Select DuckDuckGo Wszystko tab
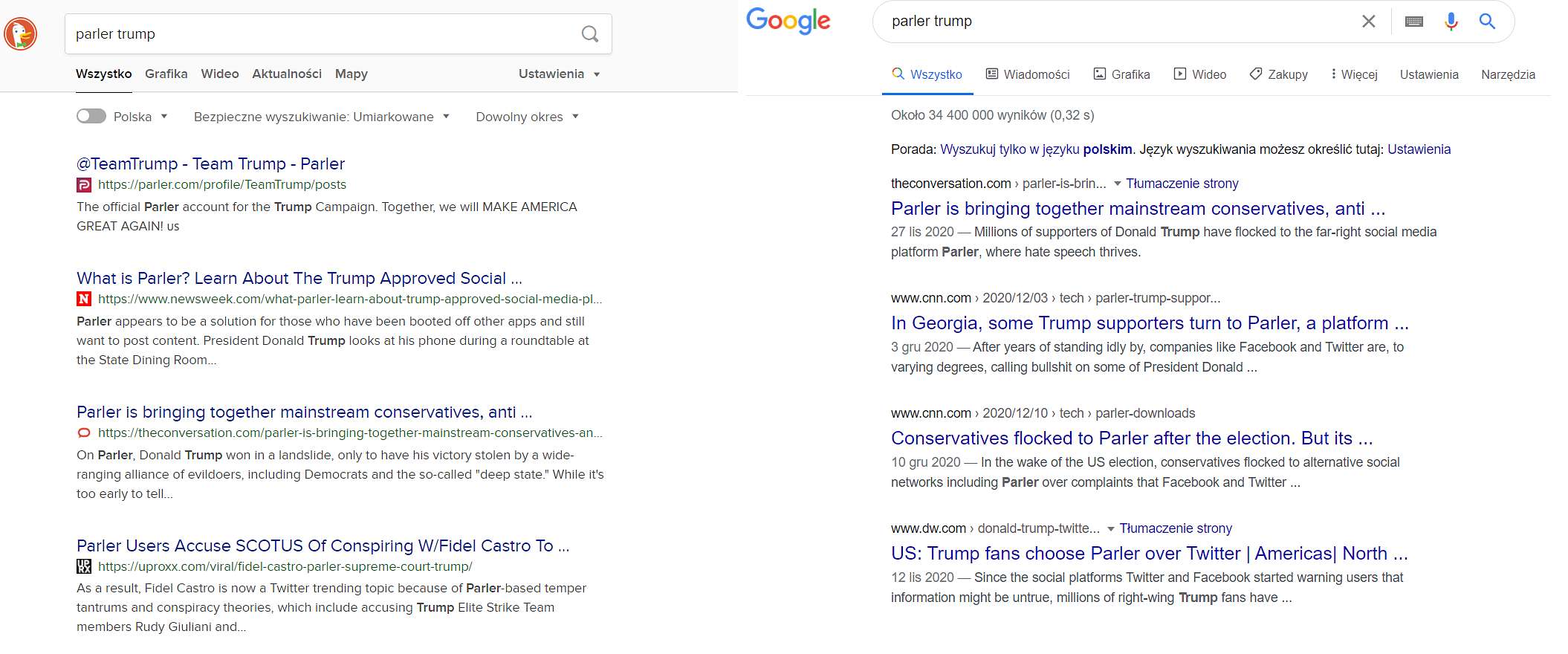The width and height of the screenshot is (1568, 654). point(104,74)
